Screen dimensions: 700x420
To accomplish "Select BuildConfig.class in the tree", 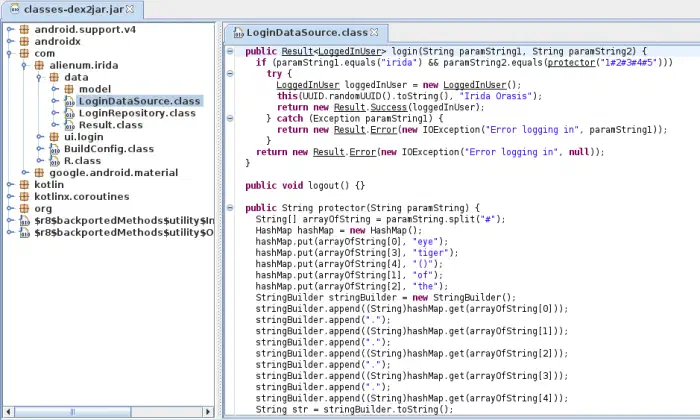I will click(x=109, y=149).
